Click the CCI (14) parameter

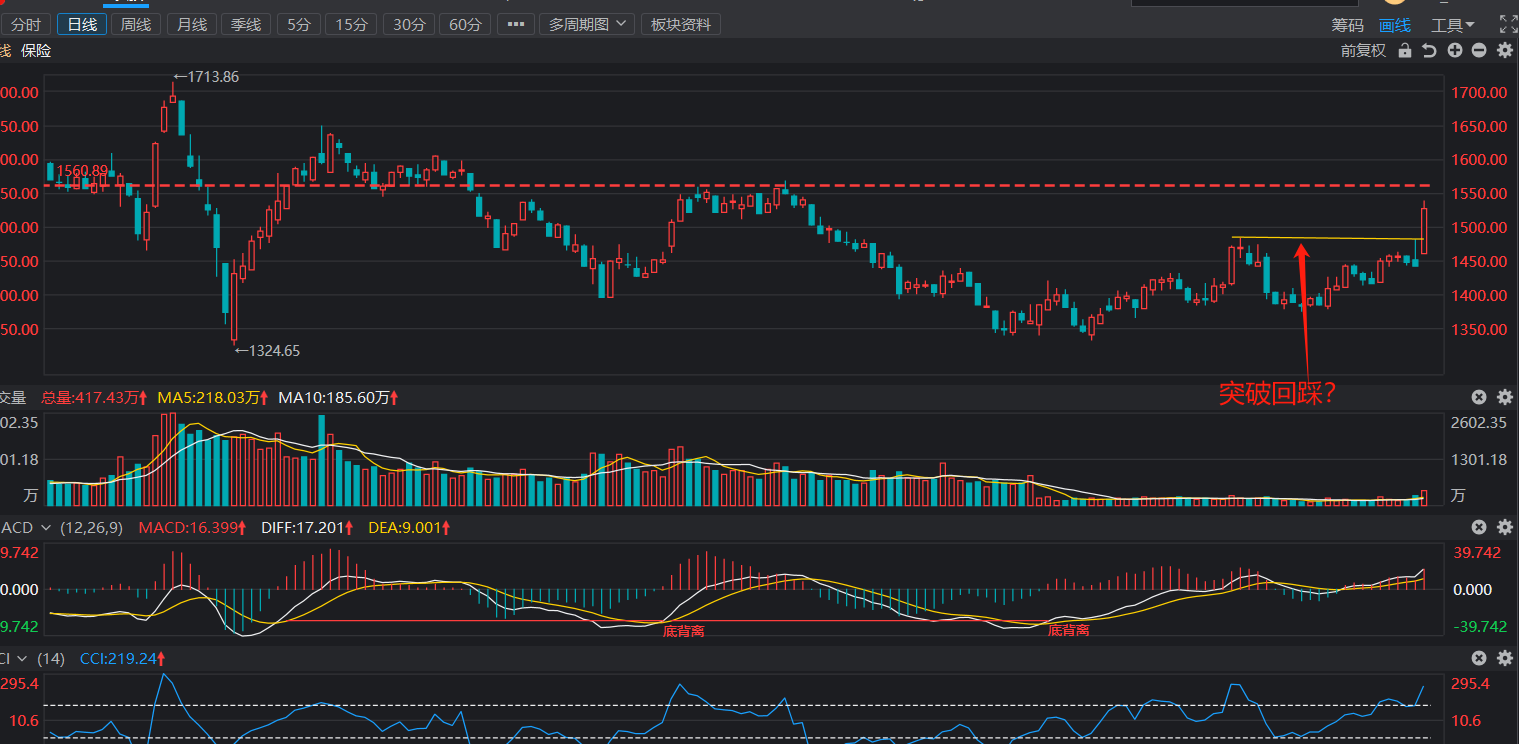tap(50, 658)
